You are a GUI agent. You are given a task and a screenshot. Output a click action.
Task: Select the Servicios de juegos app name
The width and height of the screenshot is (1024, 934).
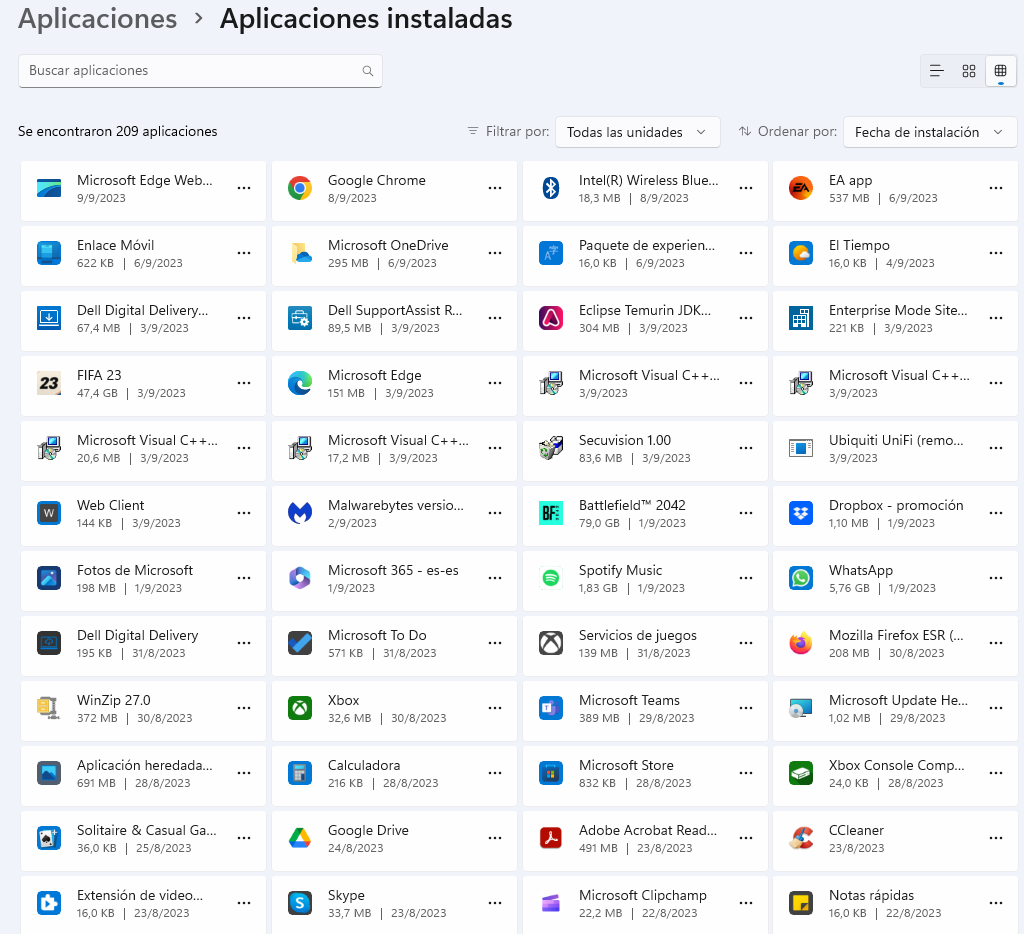pyautogui.click(x=637, y=635)
